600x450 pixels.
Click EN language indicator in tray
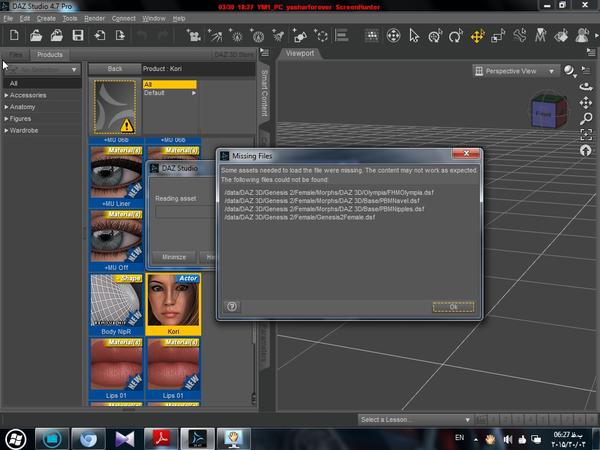[460, 437]
